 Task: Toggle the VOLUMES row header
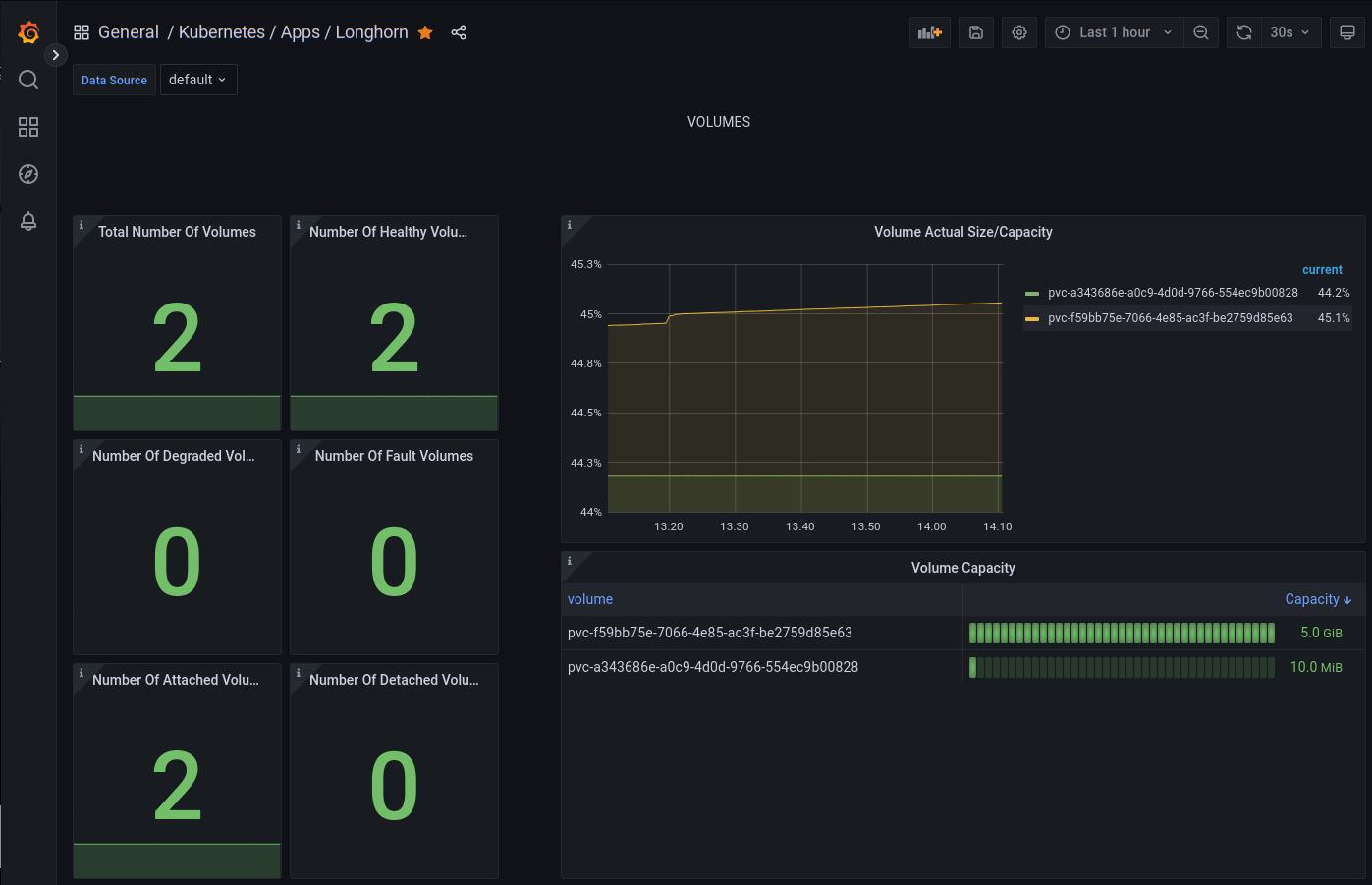(x=719, y=122)
